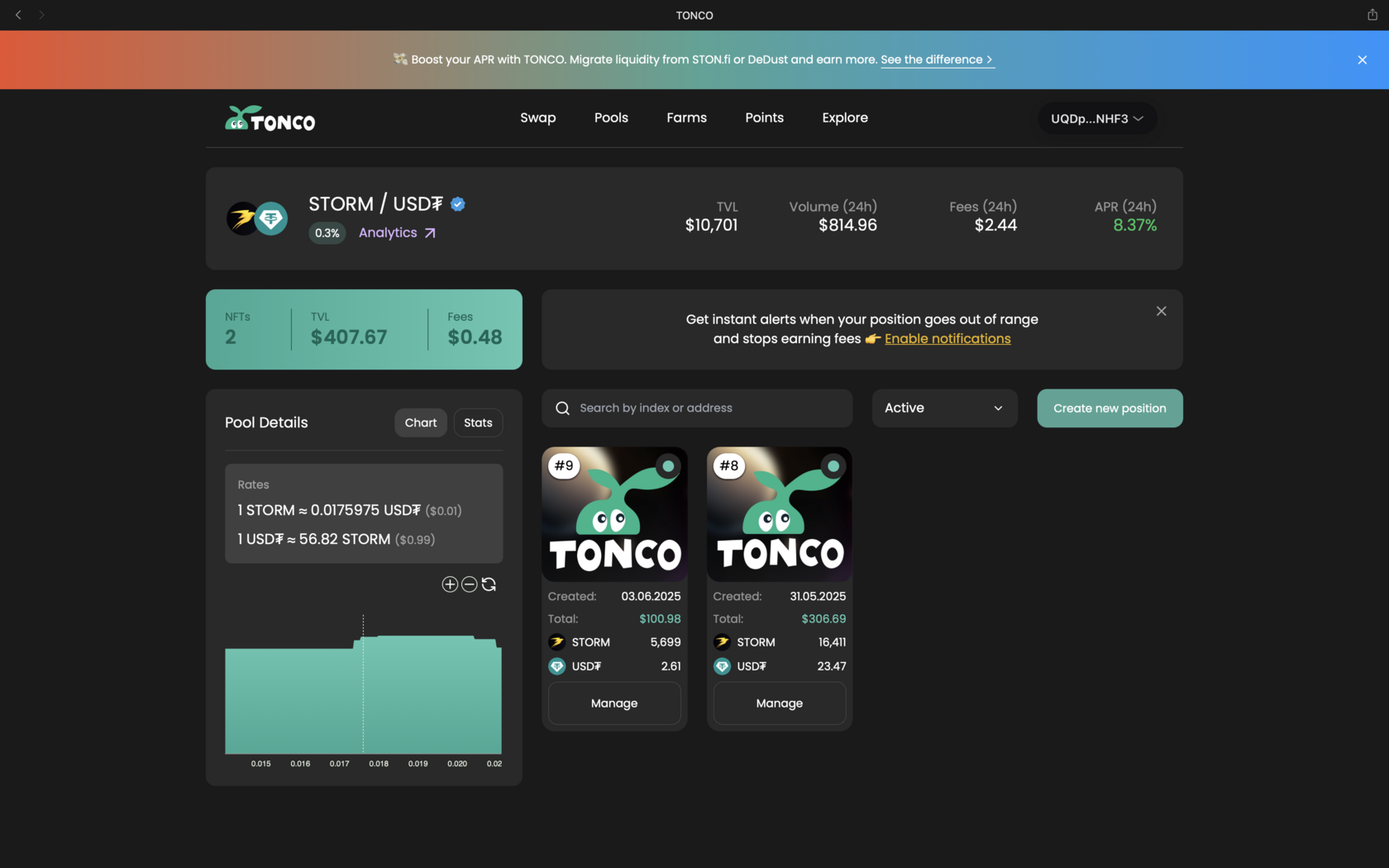Click the status dot on position #9 card
The width and height of the screenshot is (1389, 868).
[x=668, y=466]
